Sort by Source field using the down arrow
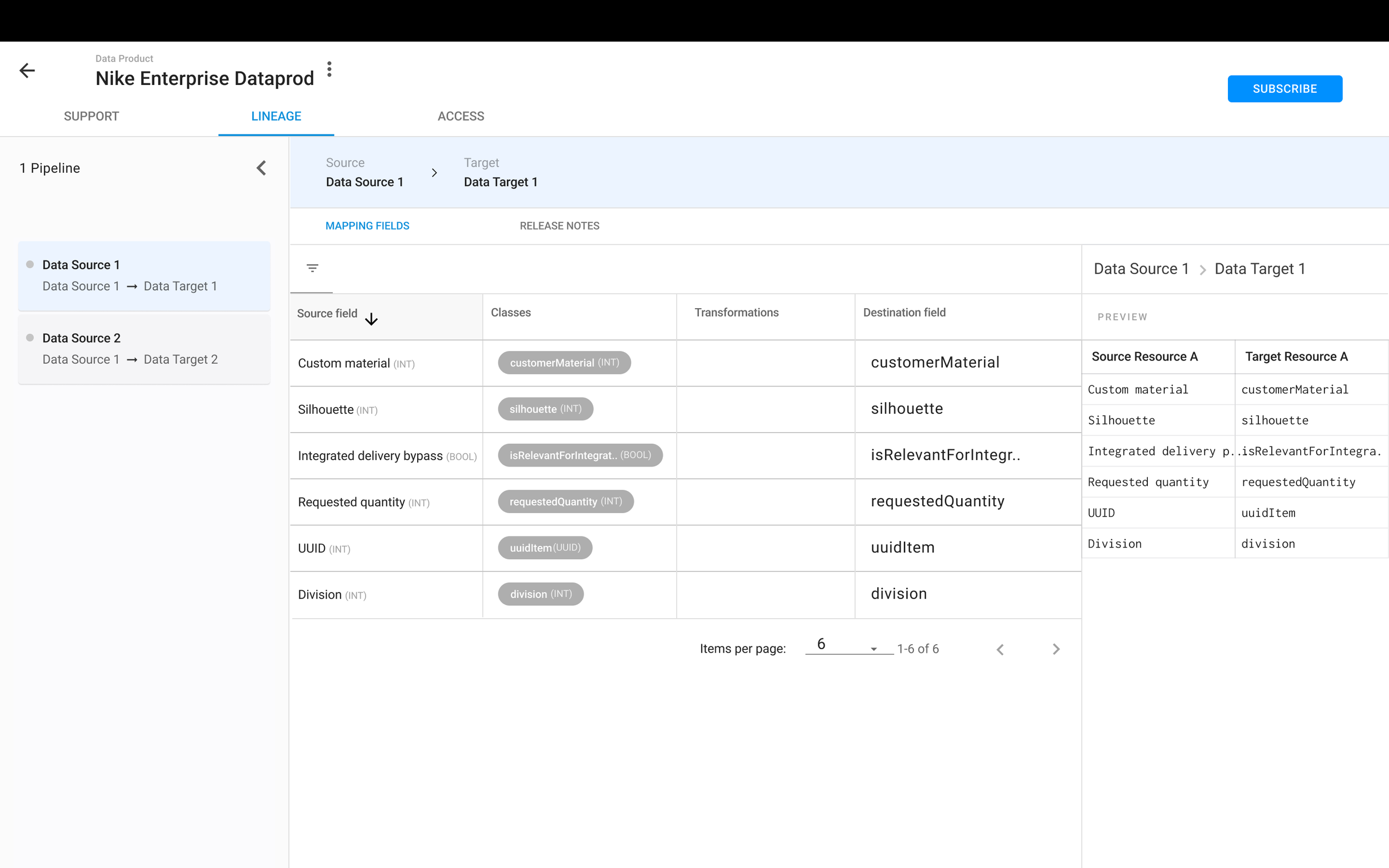Screen dimensions: 1389x868 point(372,319)
